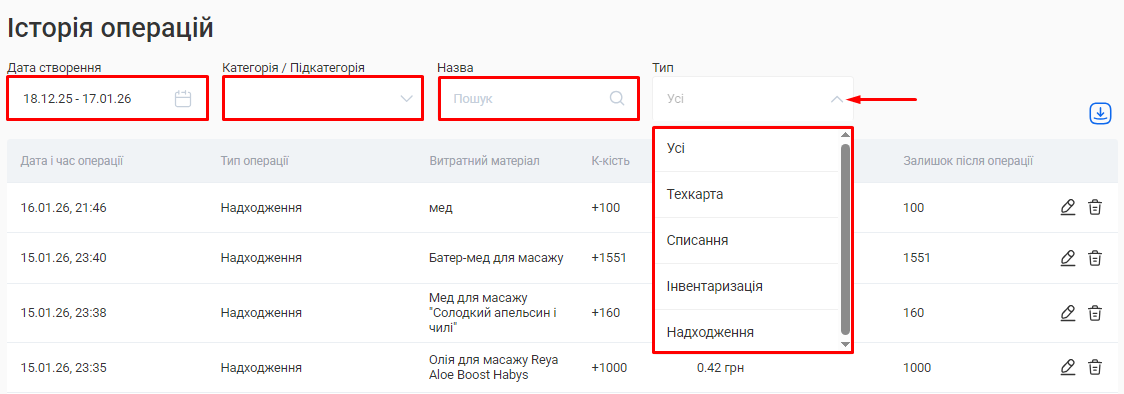Collapse the Тип dropdown via its chevron
The width and height of the screenshot is (1124, 394).
pos(837,99)
